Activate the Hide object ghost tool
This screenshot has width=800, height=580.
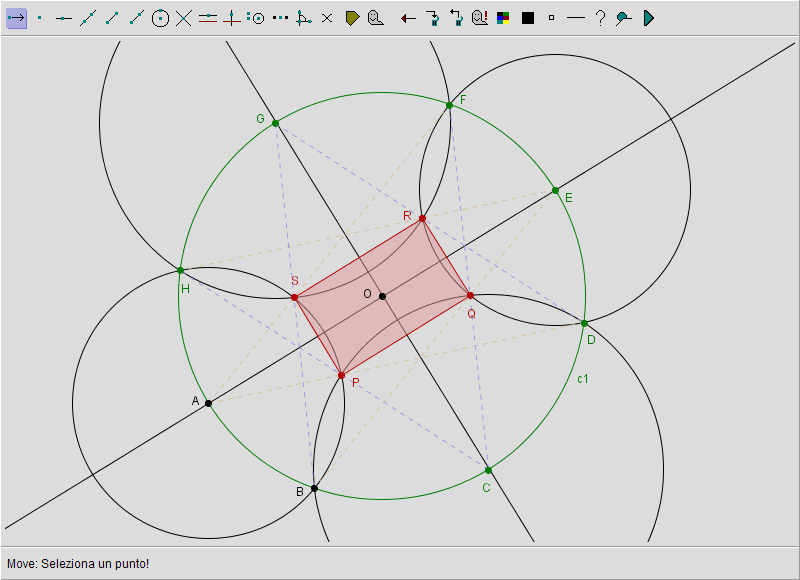point(376,18)
